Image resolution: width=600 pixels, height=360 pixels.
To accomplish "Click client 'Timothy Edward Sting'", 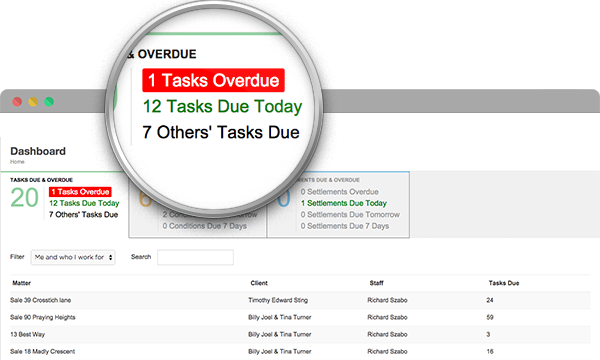I will click(278, 300).
